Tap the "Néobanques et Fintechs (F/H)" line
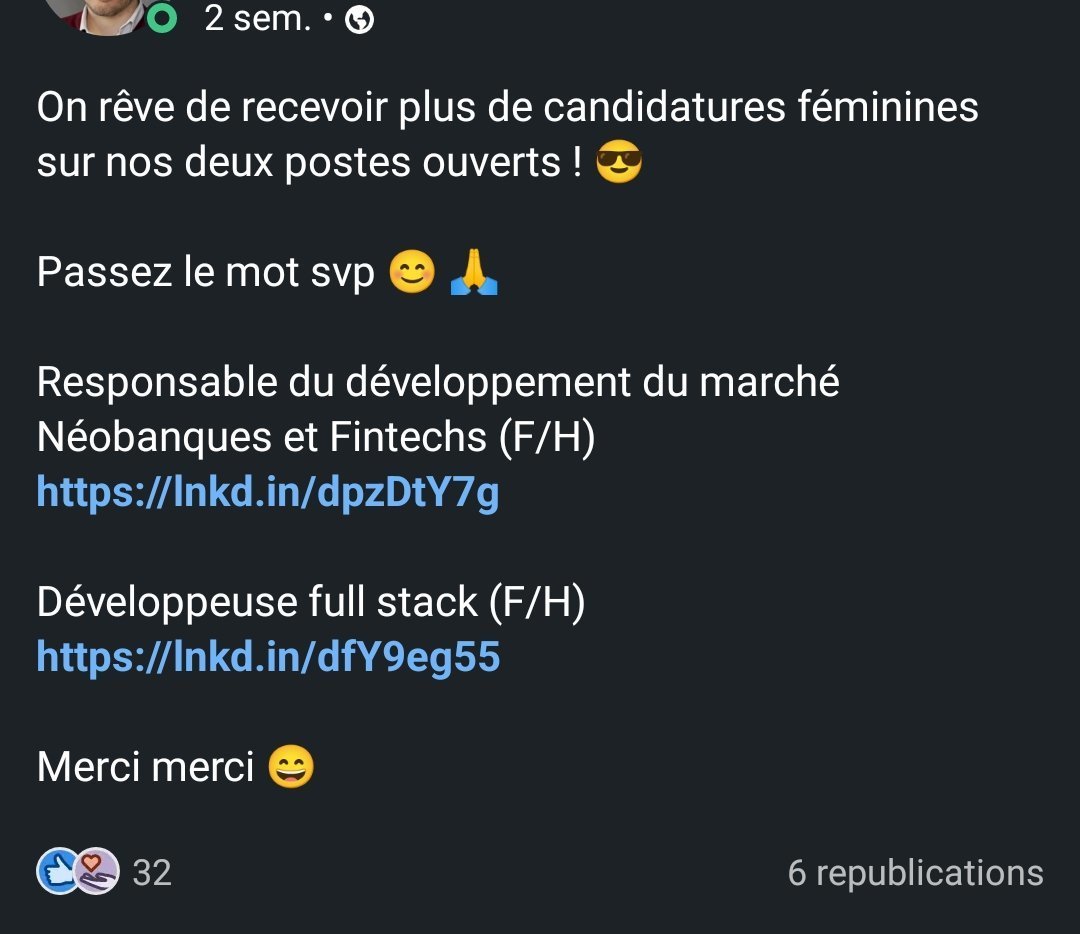The height and width of the screenshot is (934, 1080). [316, 437]
